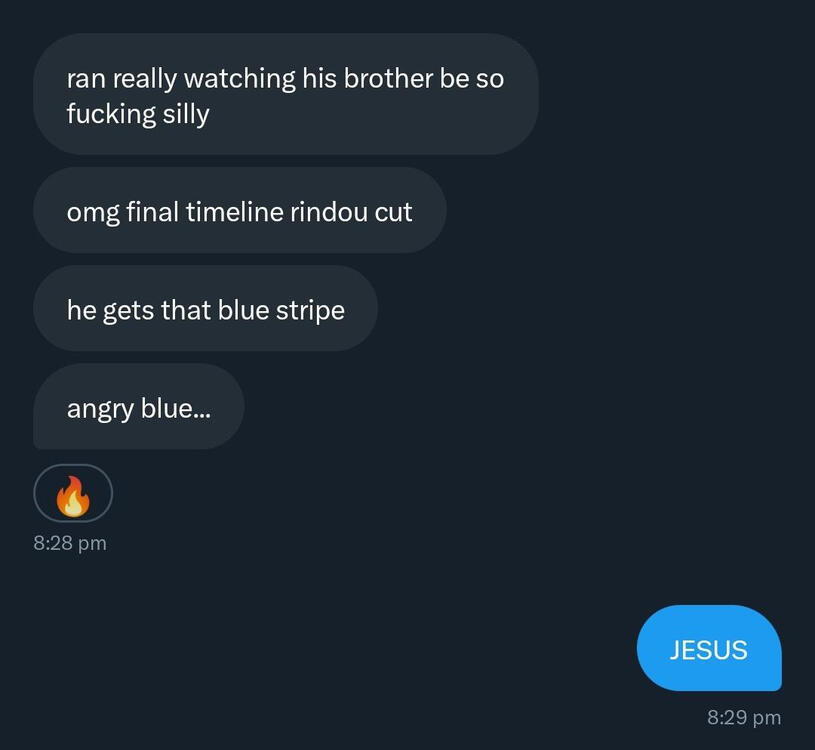
Task: Tap the 'angry blue...' message bubble
Action: pos(139,406)
